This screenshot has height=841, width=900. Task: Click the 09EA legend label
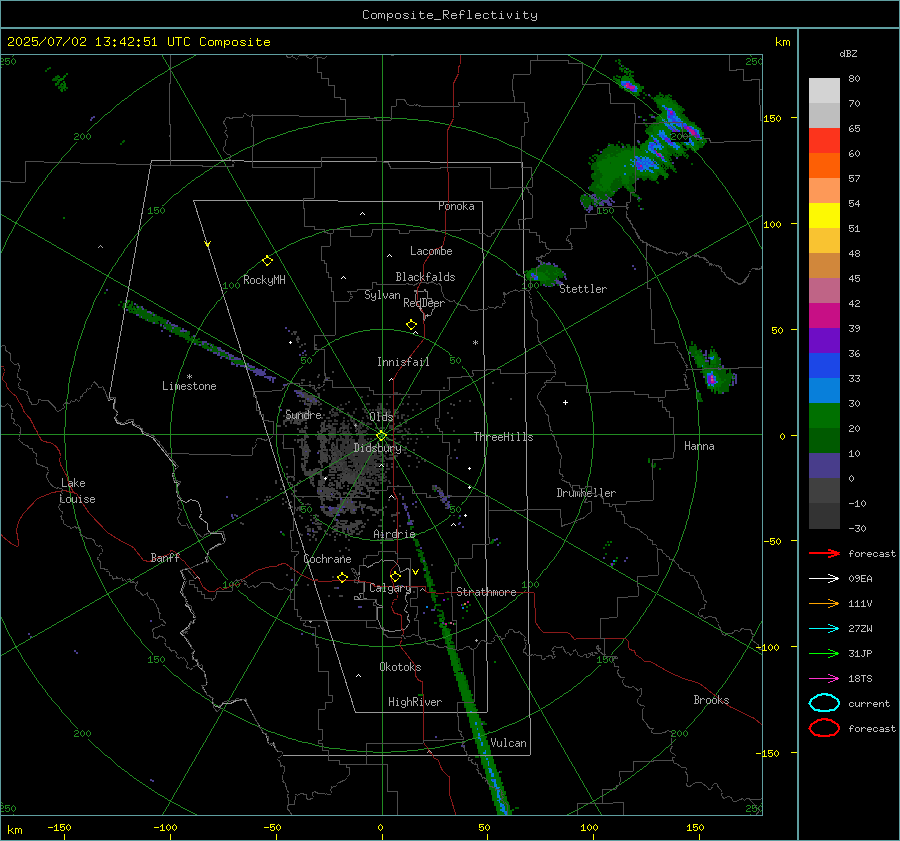click(860, 579)
